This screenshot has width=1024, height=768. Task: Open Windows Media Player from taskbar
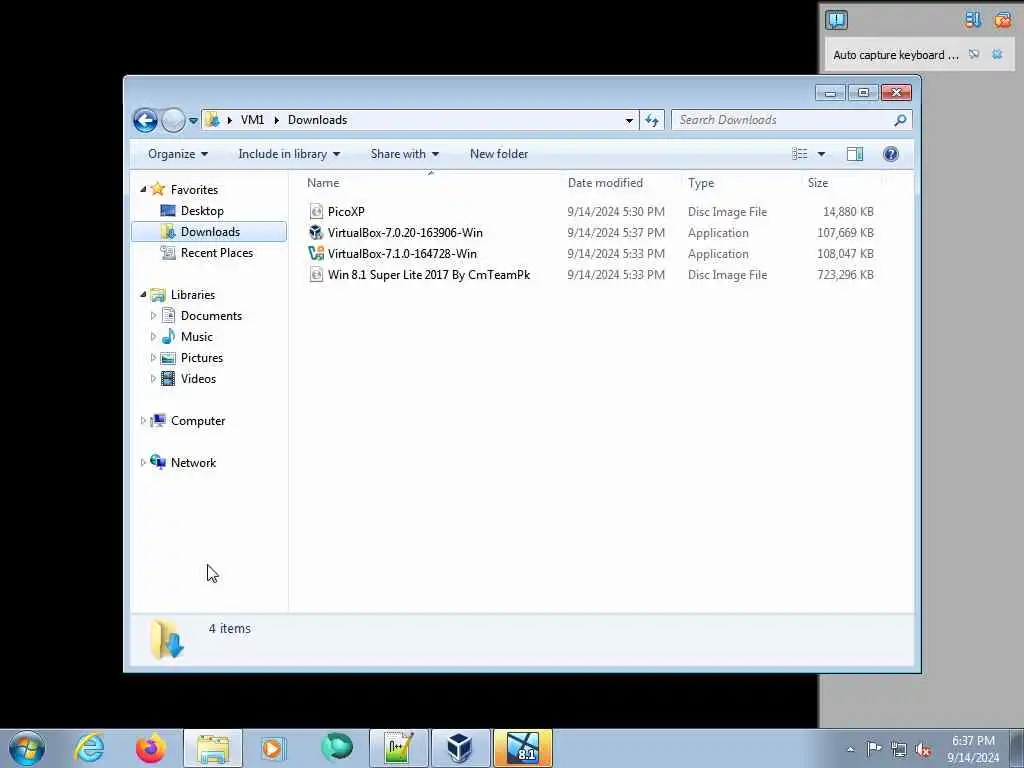(272, 748)
